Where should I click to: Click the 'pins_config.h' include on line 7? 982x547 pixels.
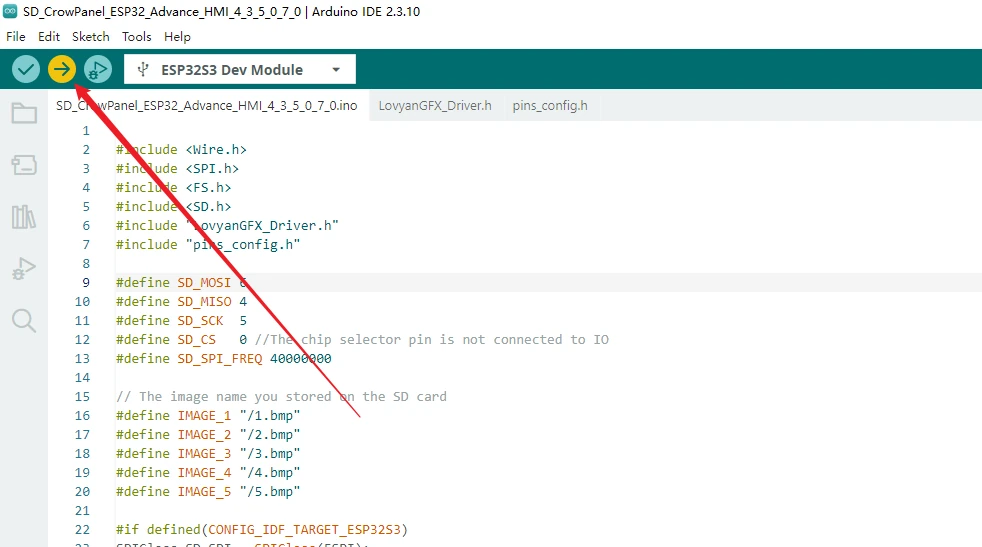pos(243,244)
